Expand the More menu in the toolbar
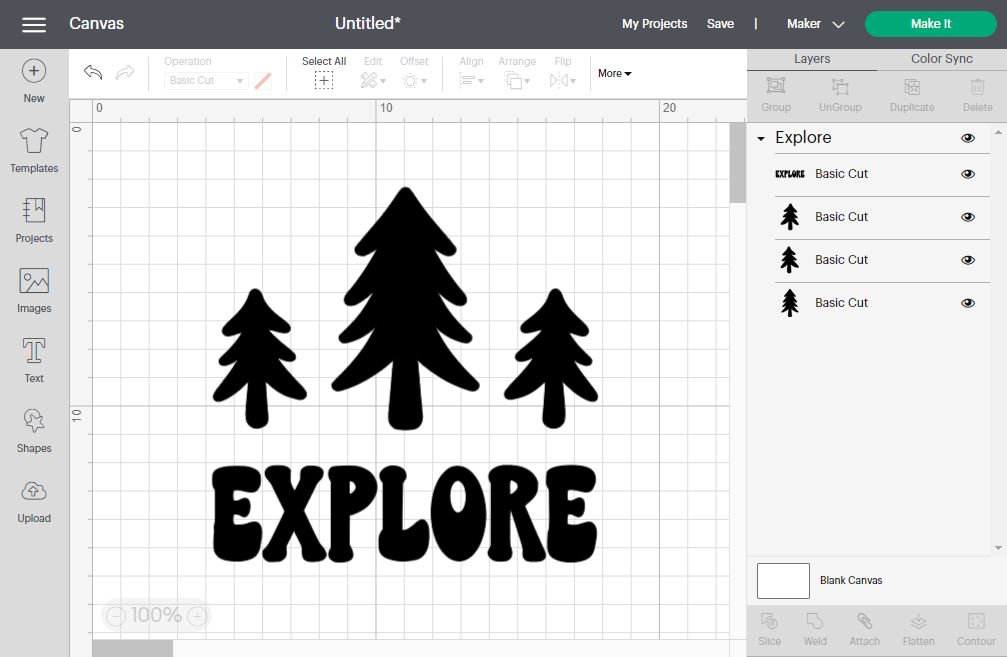Image resolution: width=1007 pixels, height=657 pixels. [x=613, y=73]
